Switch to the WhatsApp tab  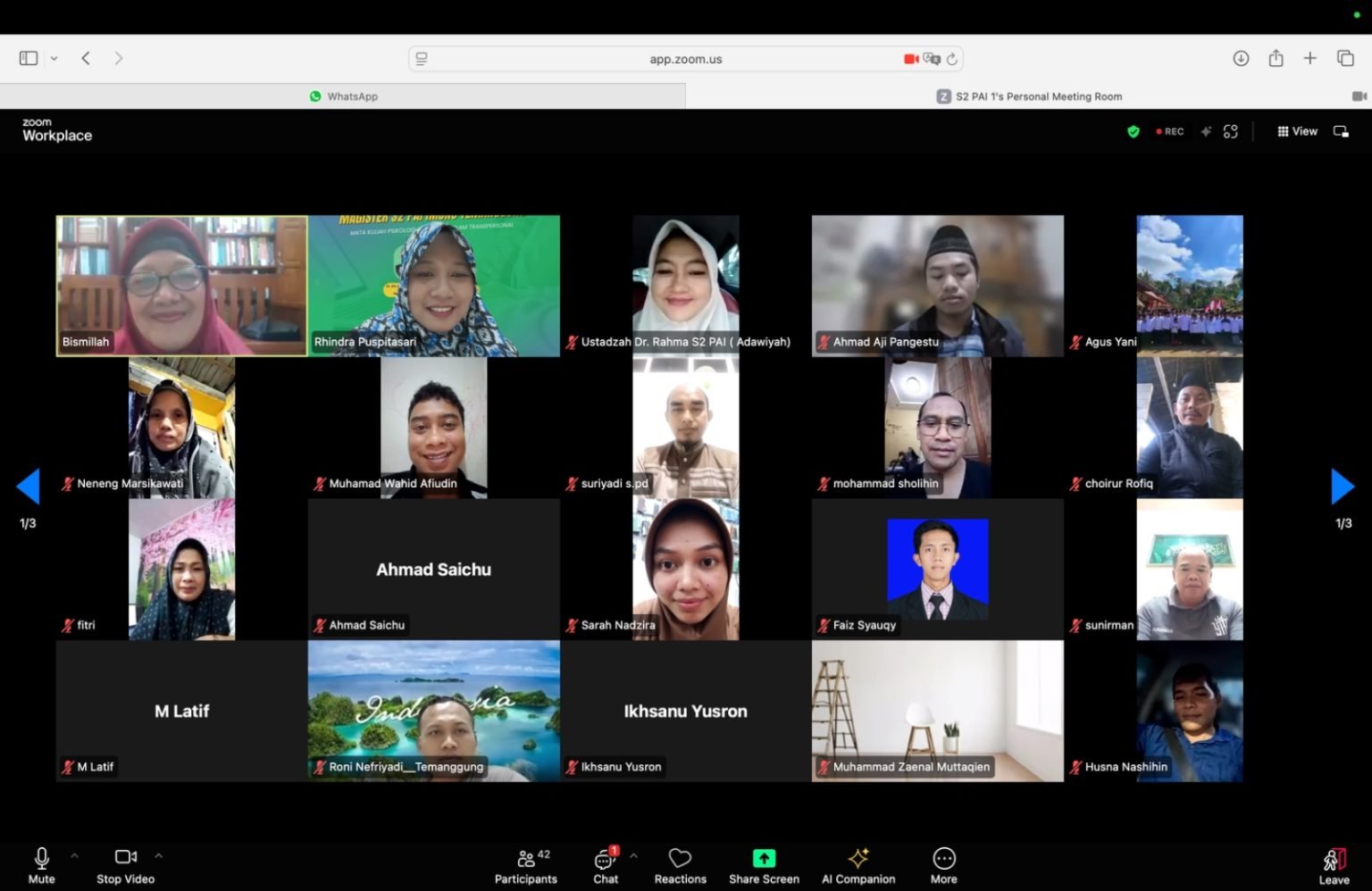(343, 96)
